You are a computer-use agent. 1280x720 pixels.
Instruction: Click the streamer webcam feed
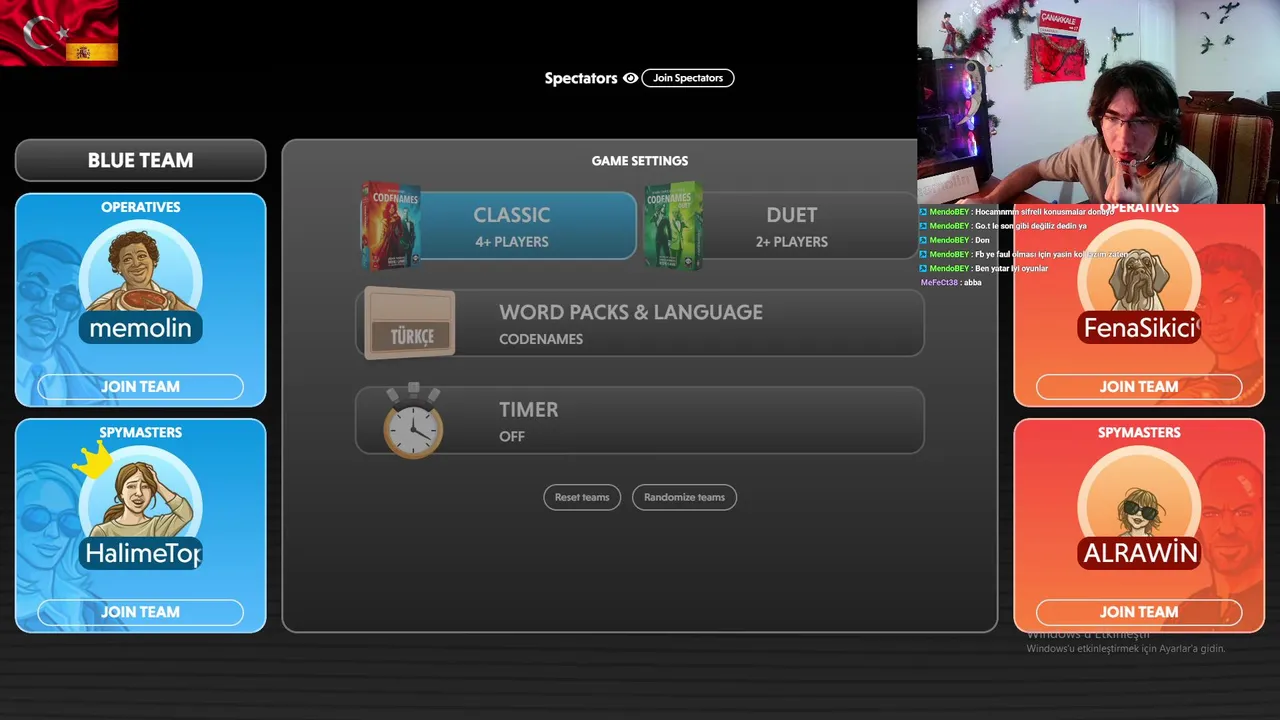click(x=1098, y=102)
